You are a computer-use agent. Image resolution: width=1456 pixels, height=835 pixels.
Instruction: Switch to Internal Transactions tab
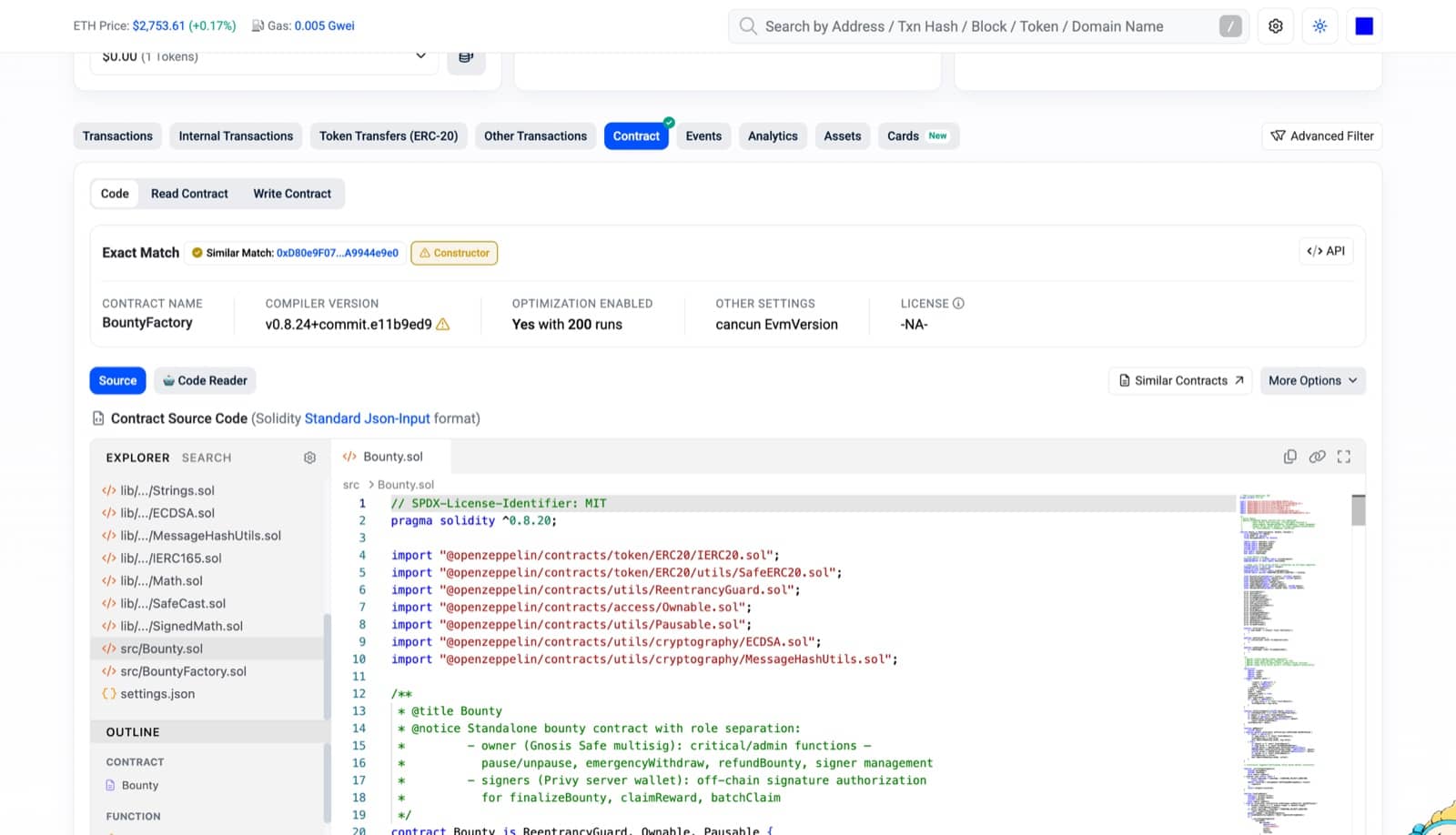click(x=236, y=136)
